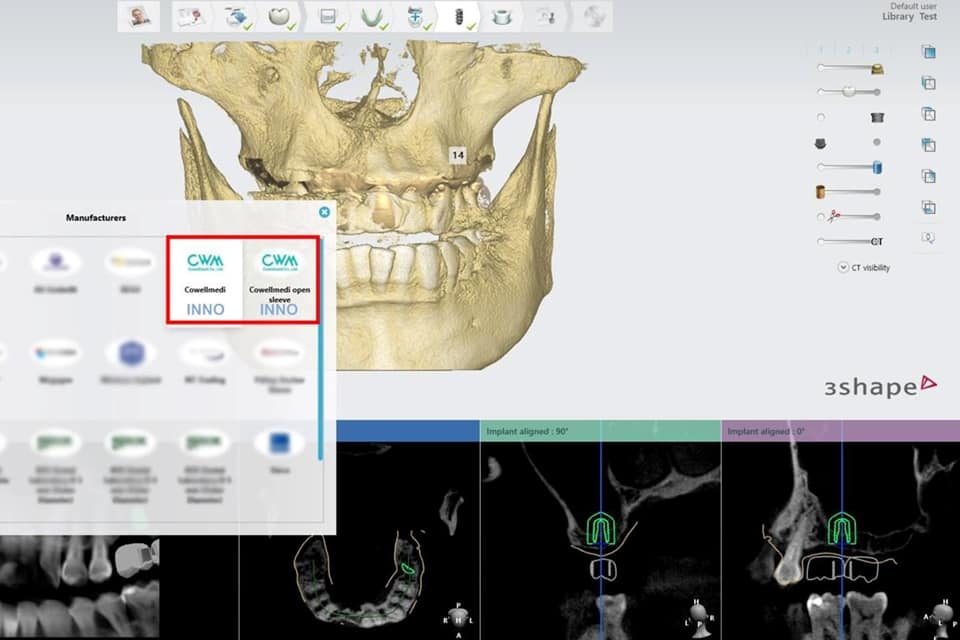This screenshot has height=640, width=960.
Task: Adjust the CT visibility slider
Action: (849, 241)
